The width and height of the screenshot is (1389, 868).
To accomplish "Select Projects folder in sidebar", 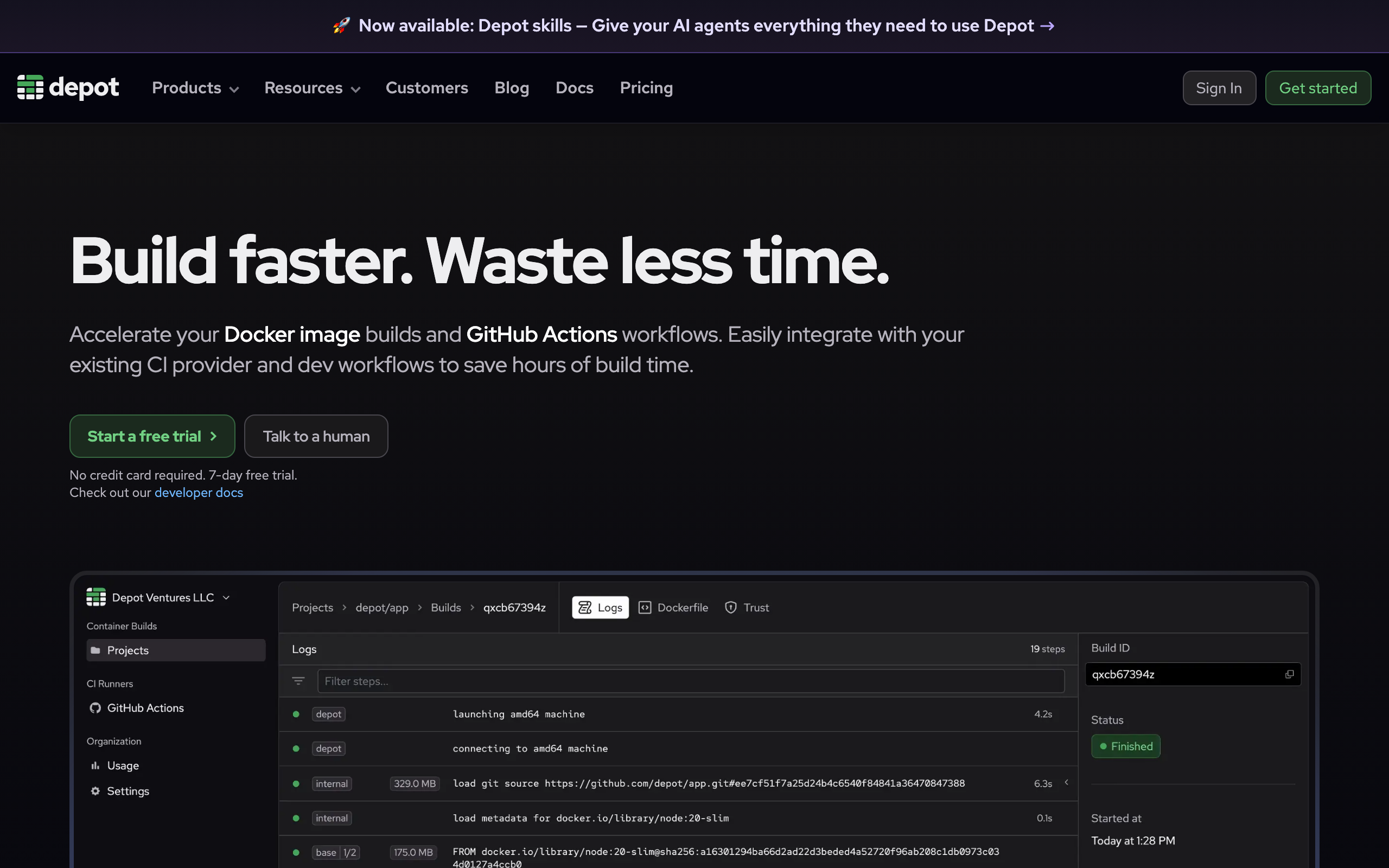I will click(128, 650).
